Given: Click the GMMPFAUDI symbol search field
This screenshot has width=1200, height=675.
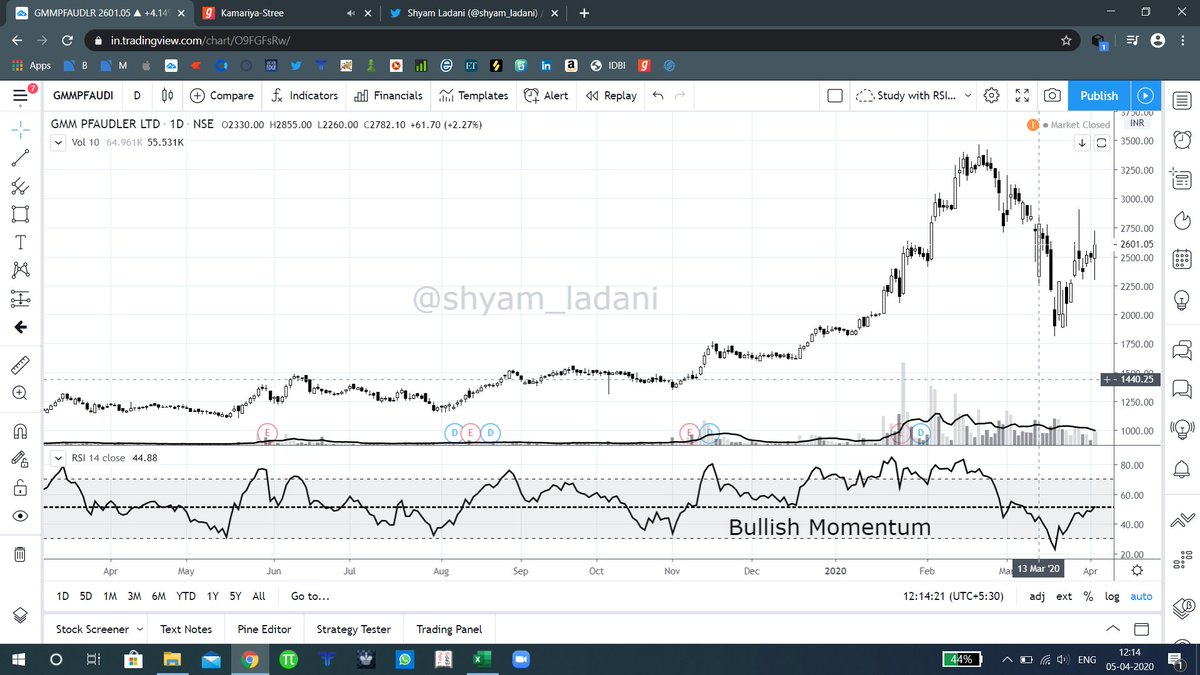Looking at the screenshot, I should (82, 96).
